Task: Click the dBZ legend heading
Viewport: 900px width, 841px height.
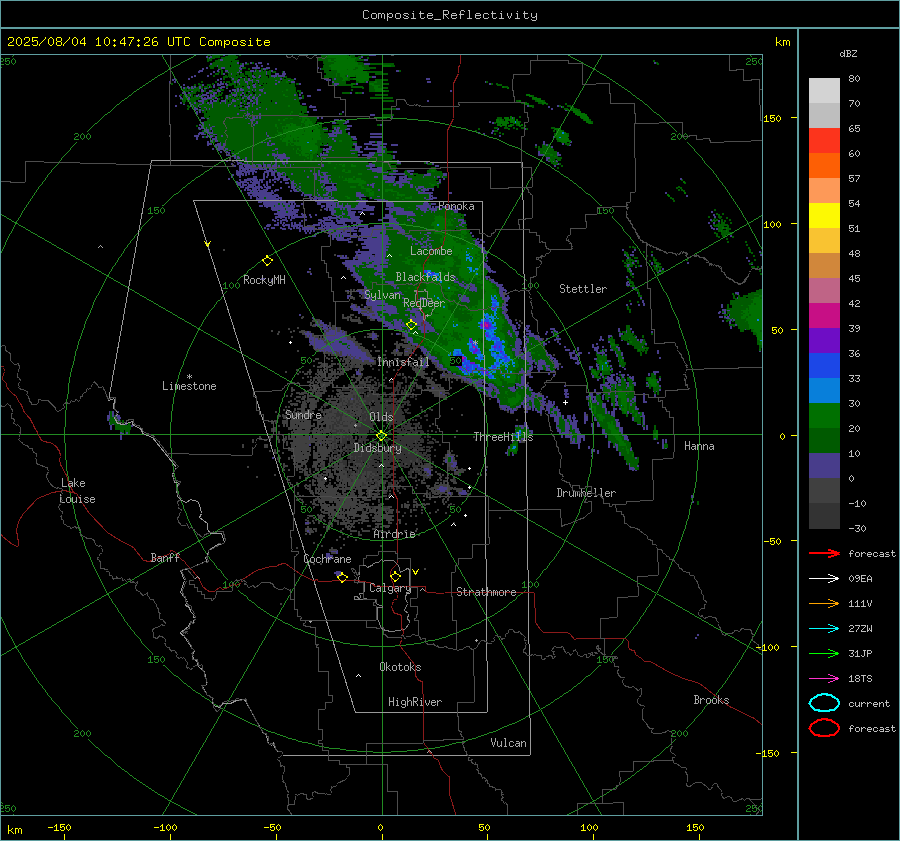Action: coord(848,54)
